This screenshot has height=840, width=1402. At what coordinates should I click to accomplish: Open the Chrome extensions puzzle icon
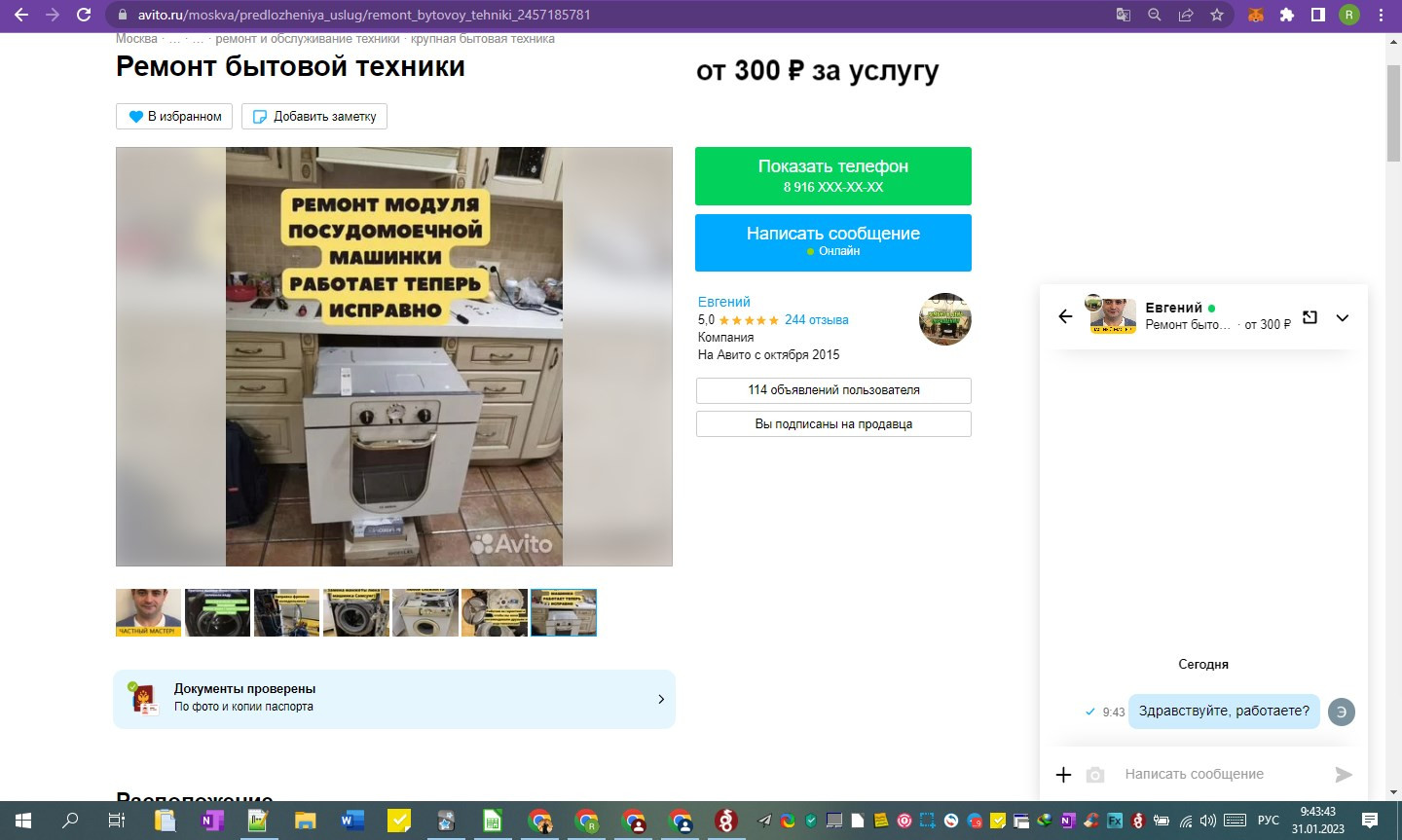[1287, 15]
